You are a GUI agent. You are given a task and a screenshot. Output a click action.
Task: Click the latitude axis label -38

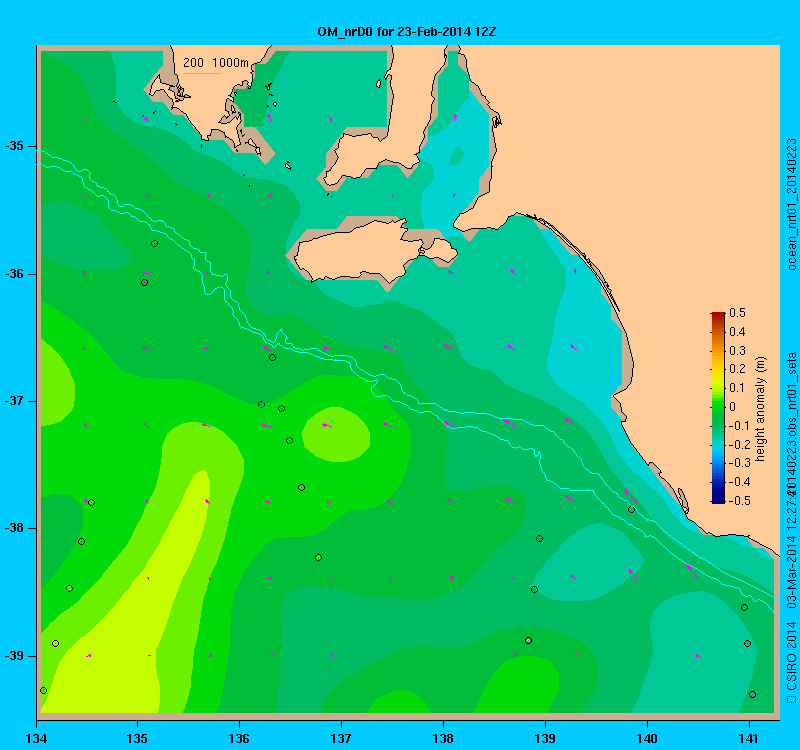click(x=14, y=528)
